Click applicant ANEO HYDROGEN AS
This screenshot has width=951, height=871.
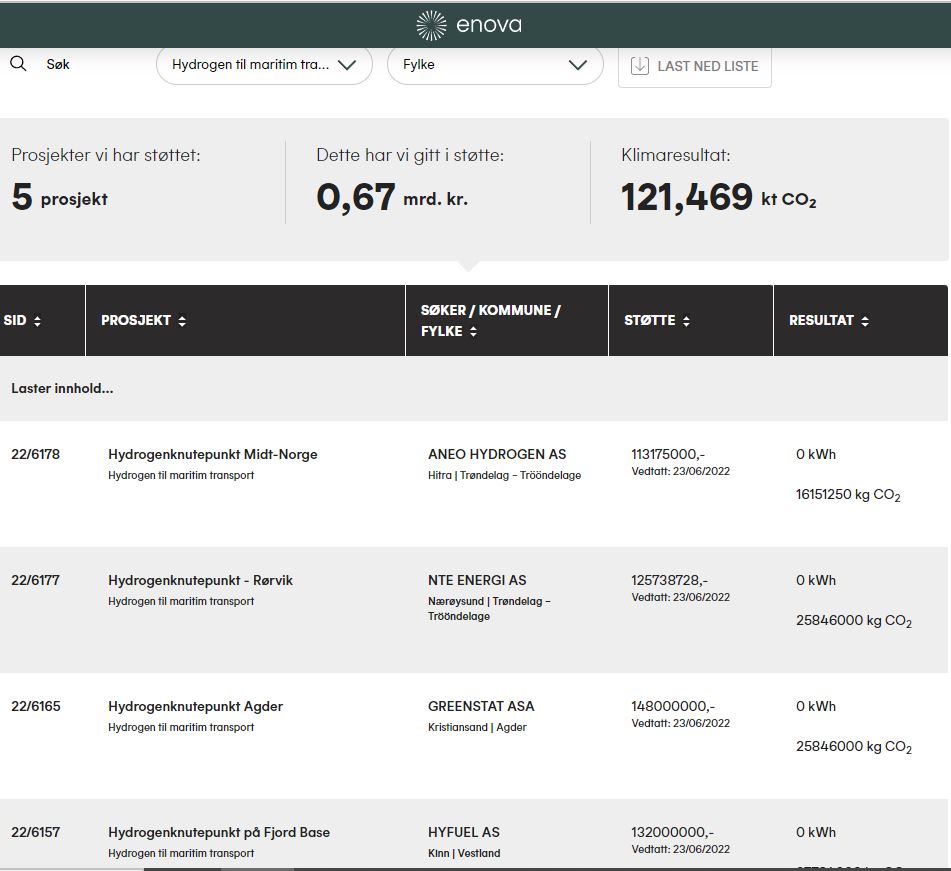click(x=497, y=454)
